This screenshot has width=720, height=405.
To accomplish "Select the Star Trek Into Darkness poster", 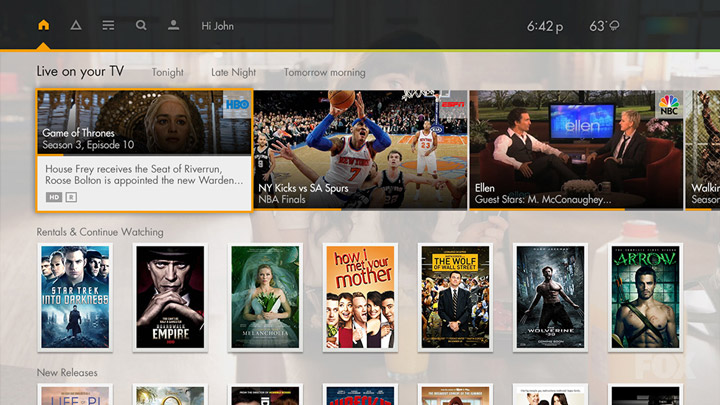I will (76, 297).
